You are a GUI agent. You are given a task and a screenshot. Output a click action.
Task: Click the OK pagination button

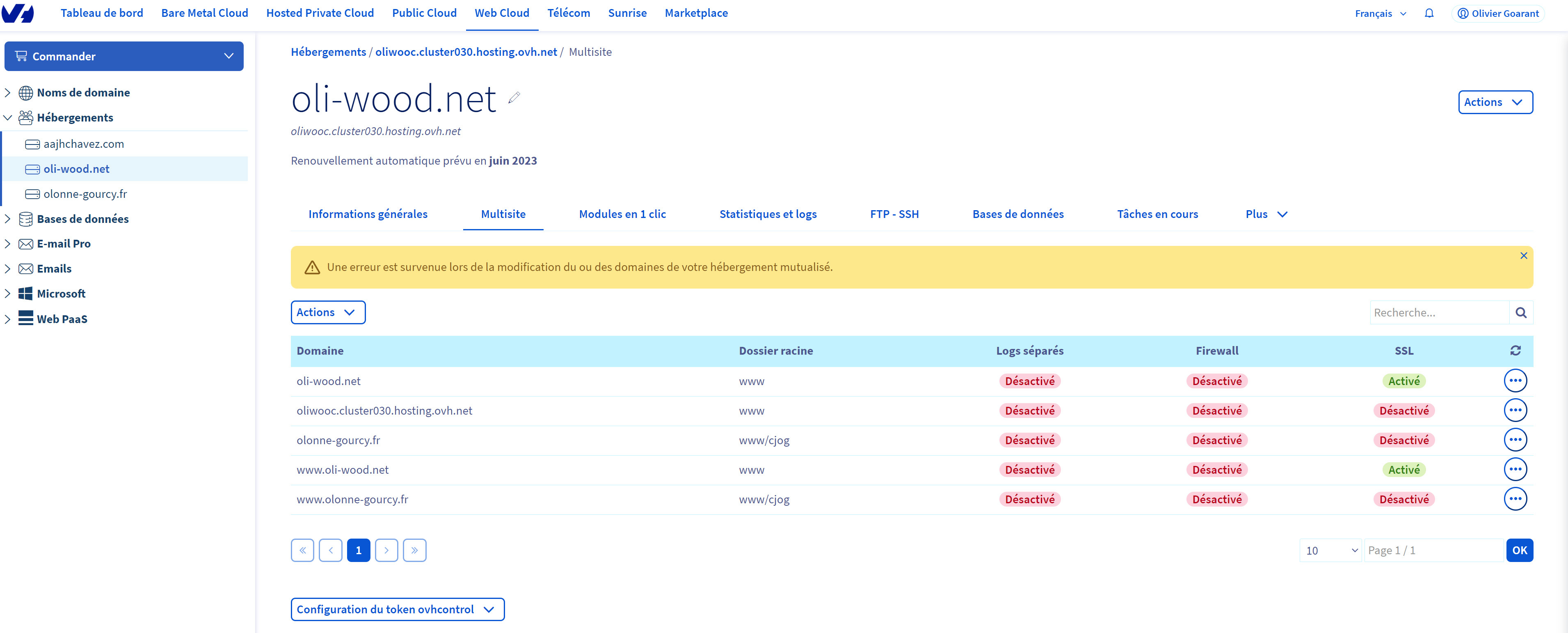click(1519, 550)
